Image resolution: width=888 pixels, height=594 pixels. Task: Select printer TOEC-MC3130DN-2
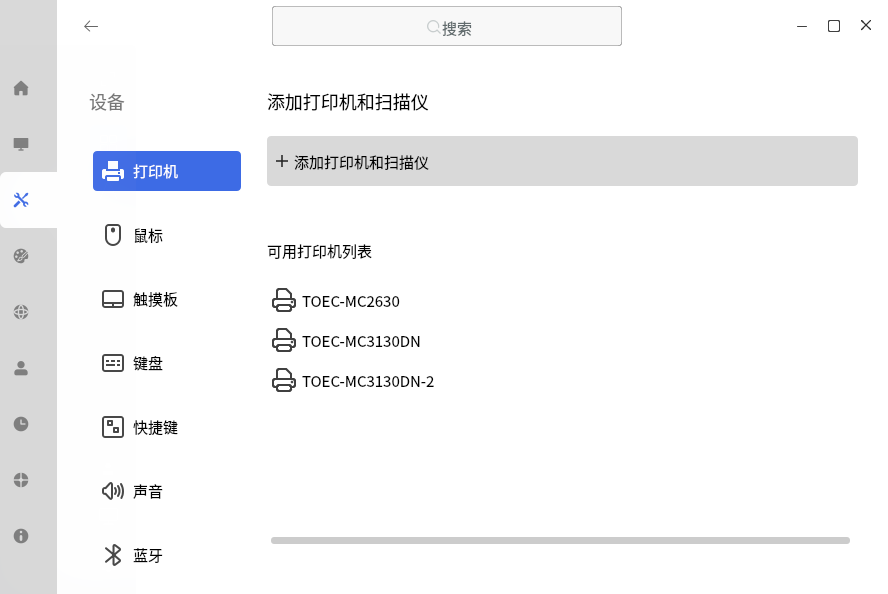point(368,382)
